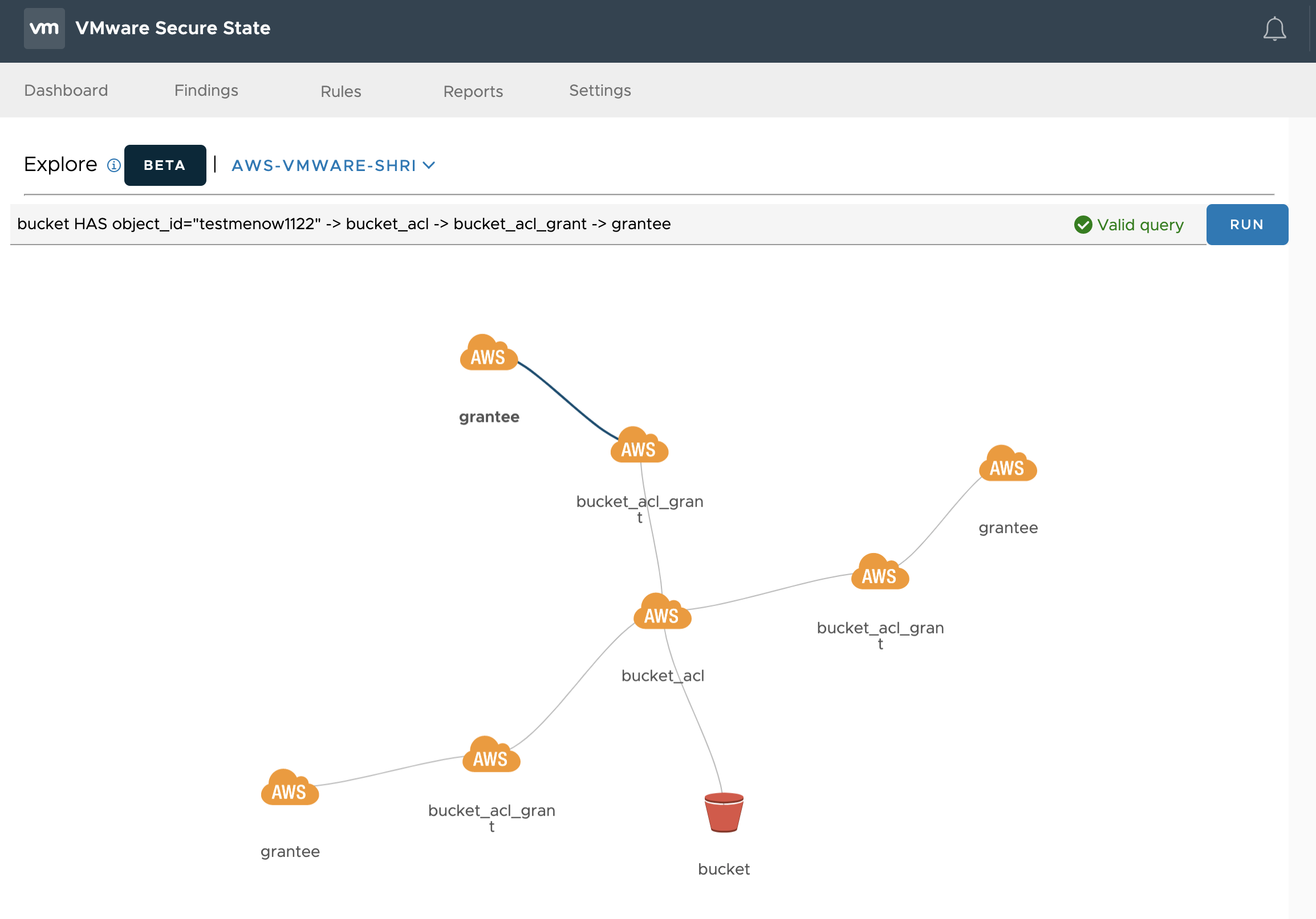1316x919 pixels.
Task: Select the topmost bucket_acl_grant AWS node
Action: [639, 445]
